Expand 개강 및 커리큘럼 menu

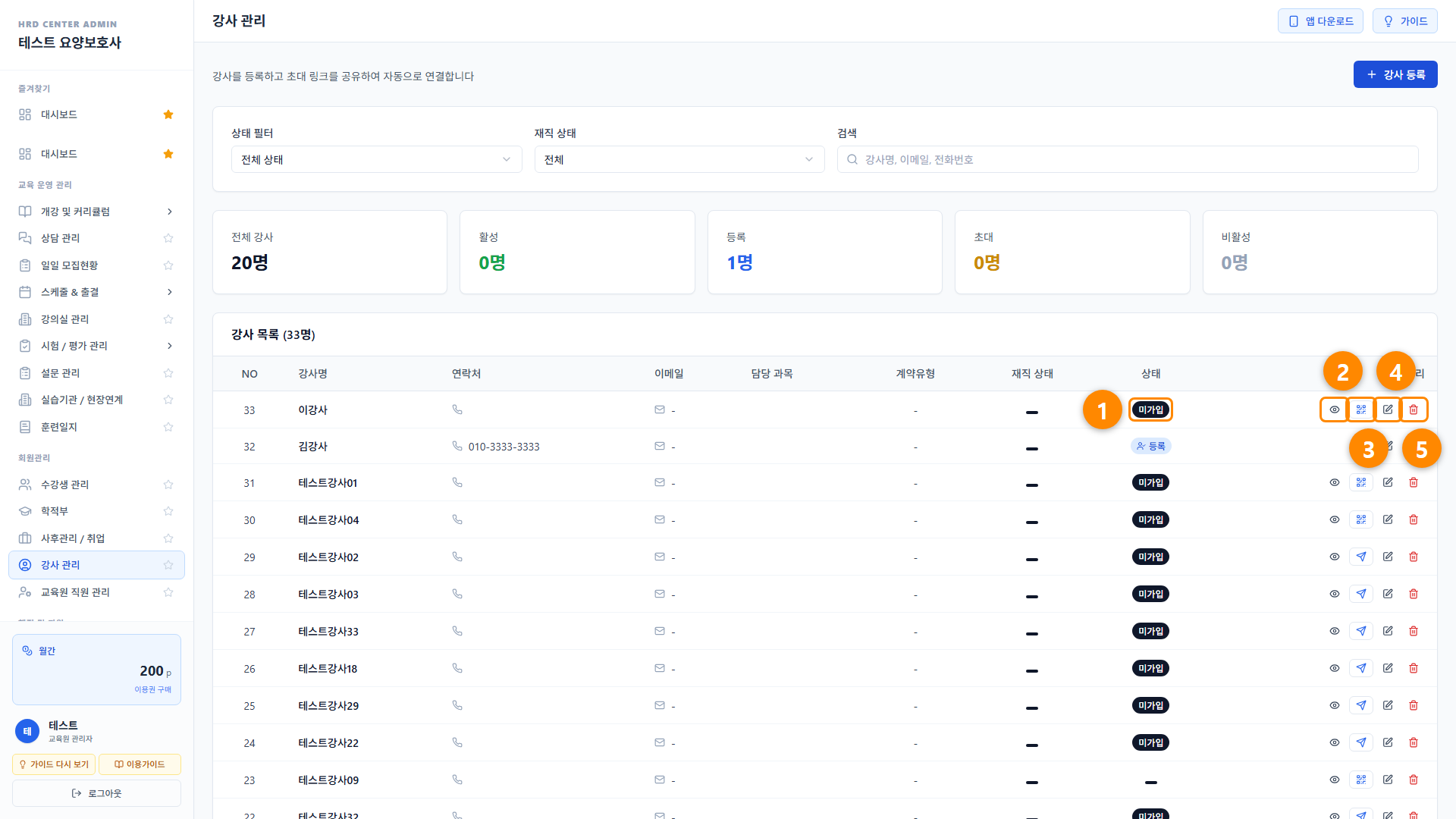point(96,212)
